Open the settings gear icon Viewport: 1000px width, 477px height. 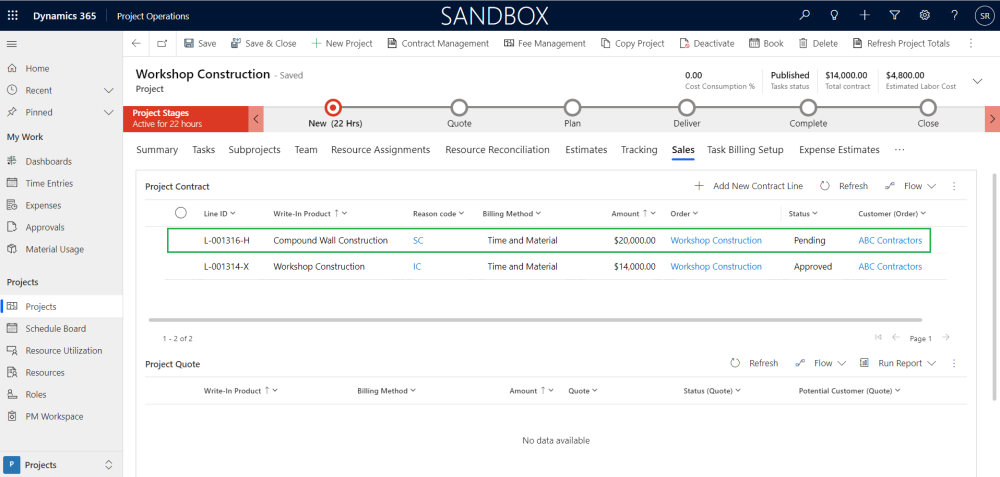coord(924,15)
